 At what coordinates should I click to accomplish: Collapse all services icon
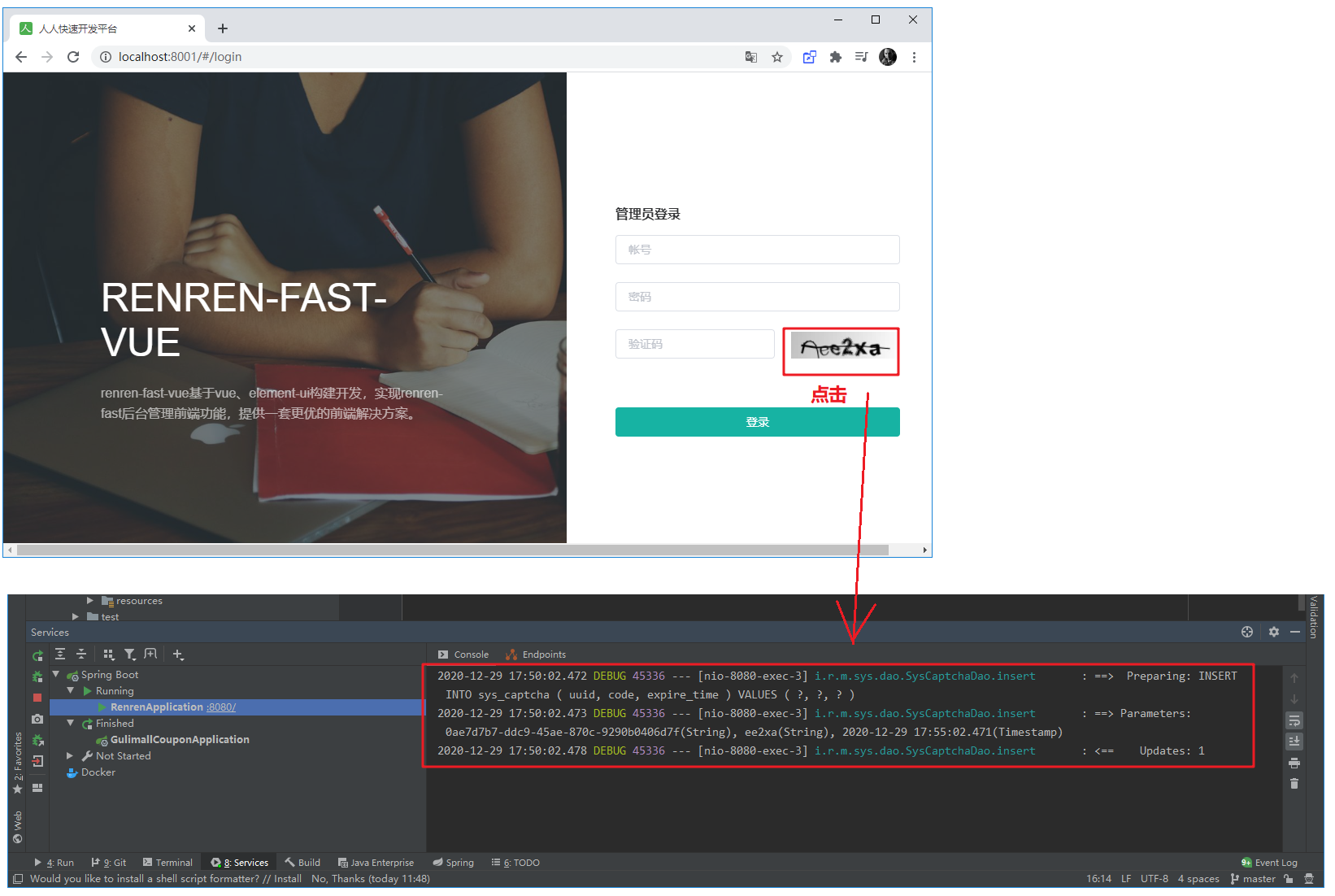[x=81, y=655]
